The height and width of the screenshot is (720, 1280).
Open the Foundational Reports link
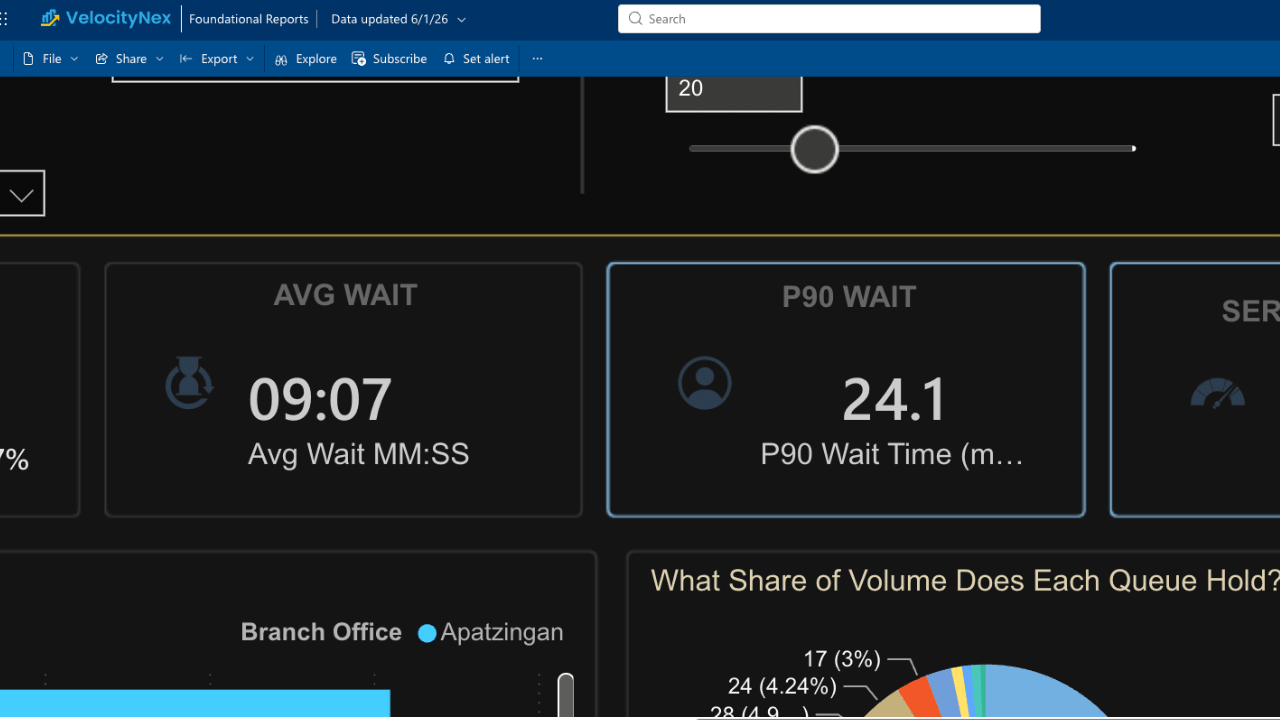tap(248, 19)
